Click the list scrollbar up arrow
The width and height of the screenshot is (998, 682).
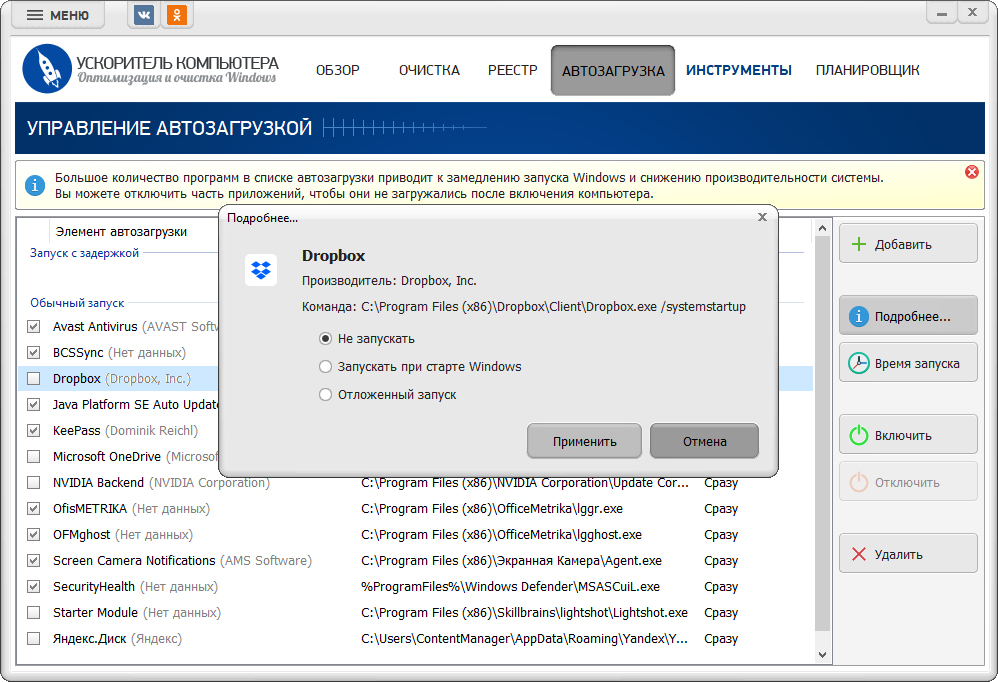click(x=822, y=228)
